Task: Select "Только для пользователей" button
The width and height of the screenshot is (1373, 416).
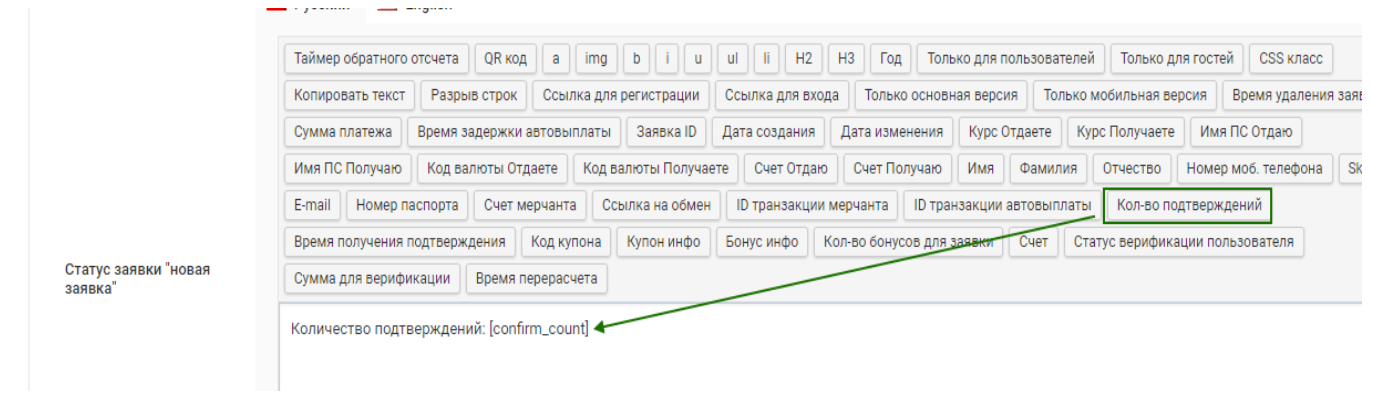Action: [x=1011, y=59]
